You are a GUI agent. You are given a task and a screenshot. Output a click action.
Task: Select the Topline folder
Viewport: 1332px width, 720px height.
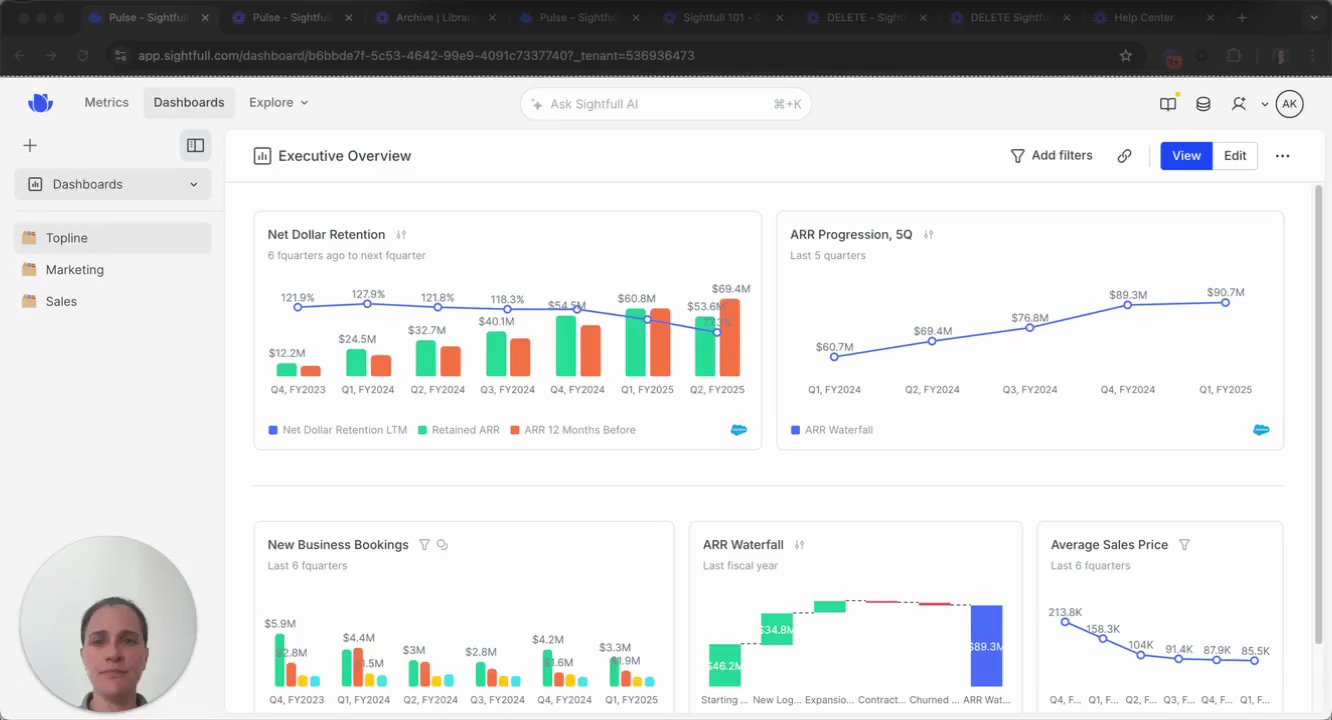(113, 238)
